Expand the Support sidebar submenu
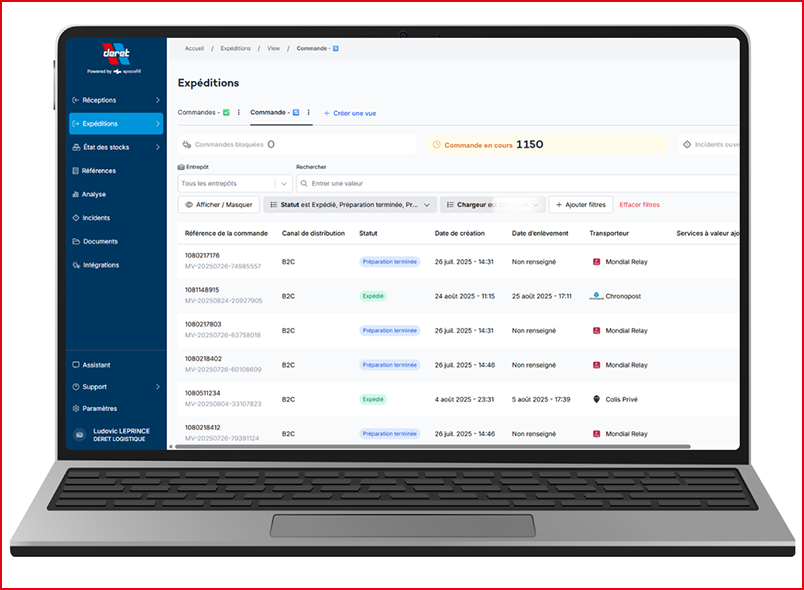 (157, 386)
